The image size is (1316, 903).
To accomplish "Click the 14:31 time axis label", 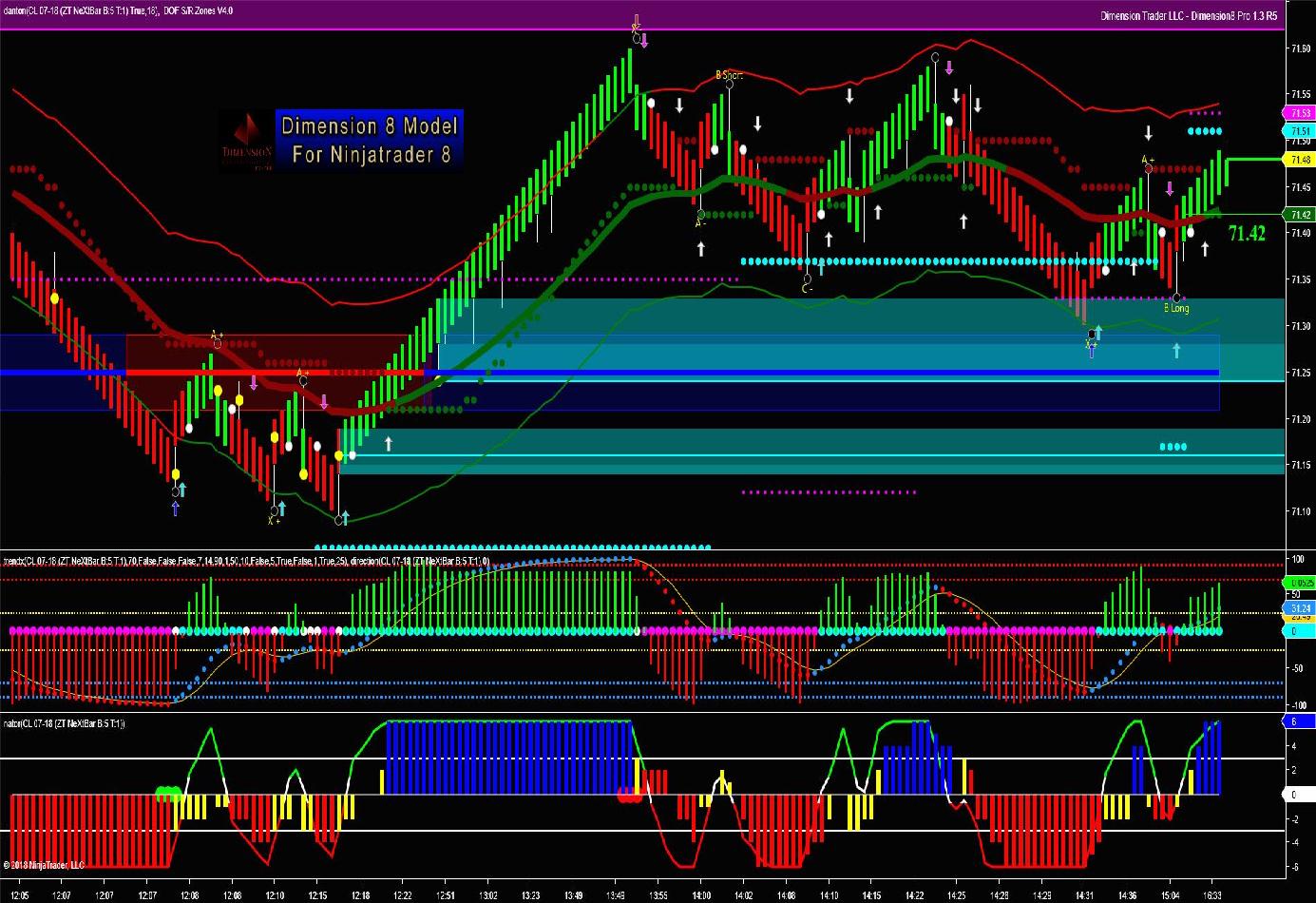I will coord(1084,895).
